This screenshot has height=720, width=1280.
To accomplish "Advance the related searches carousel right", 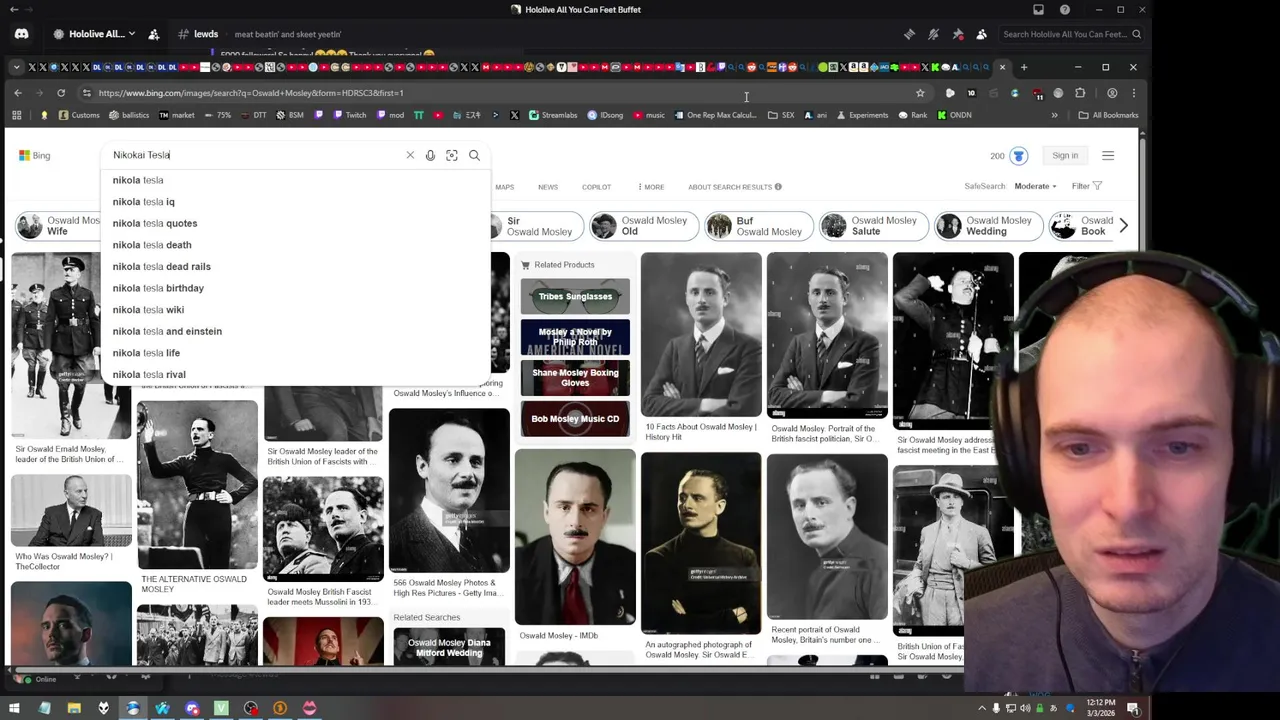I will (1123, 226).
